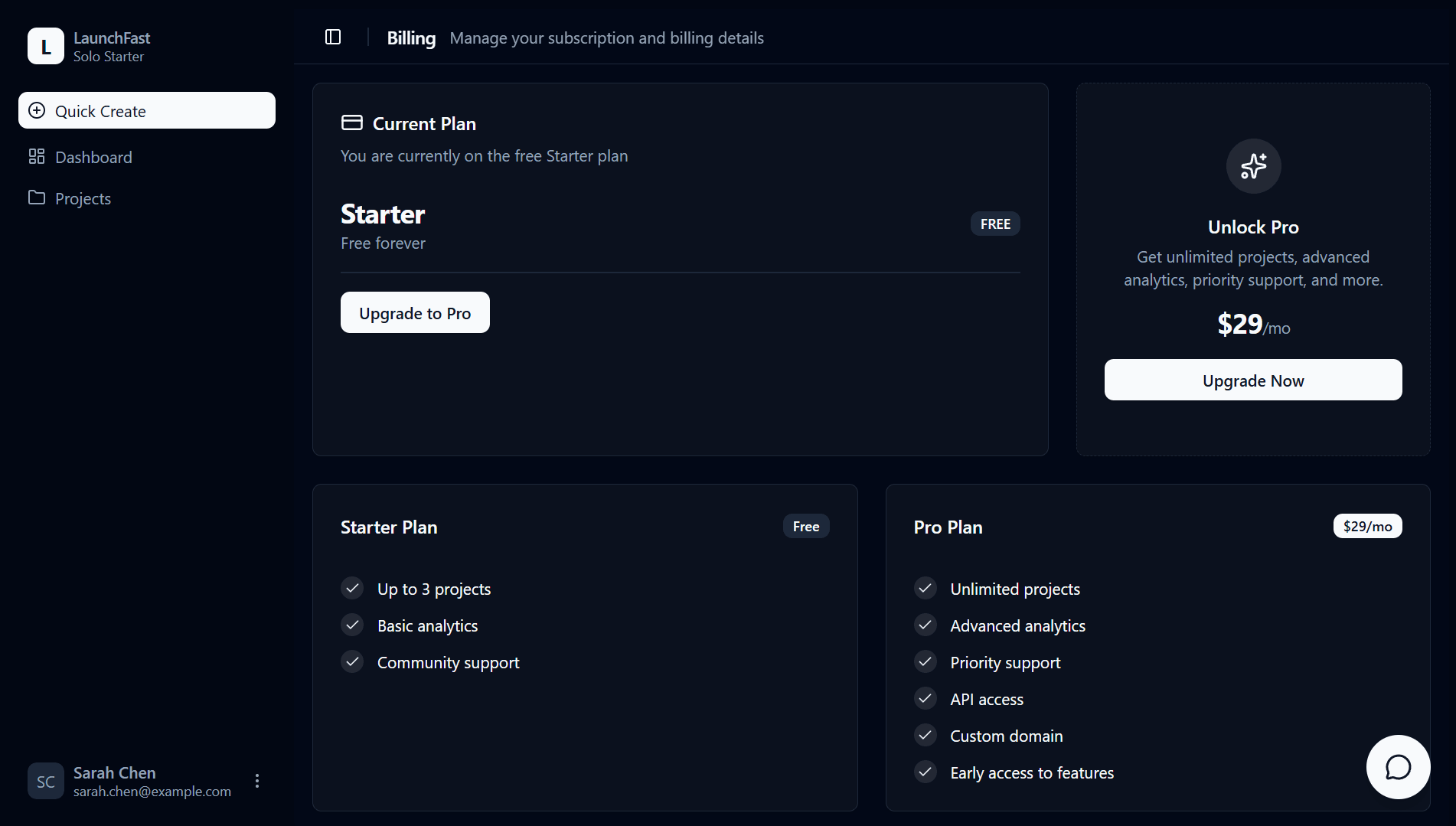Click the SC avatar to open account options

point(45,781)
